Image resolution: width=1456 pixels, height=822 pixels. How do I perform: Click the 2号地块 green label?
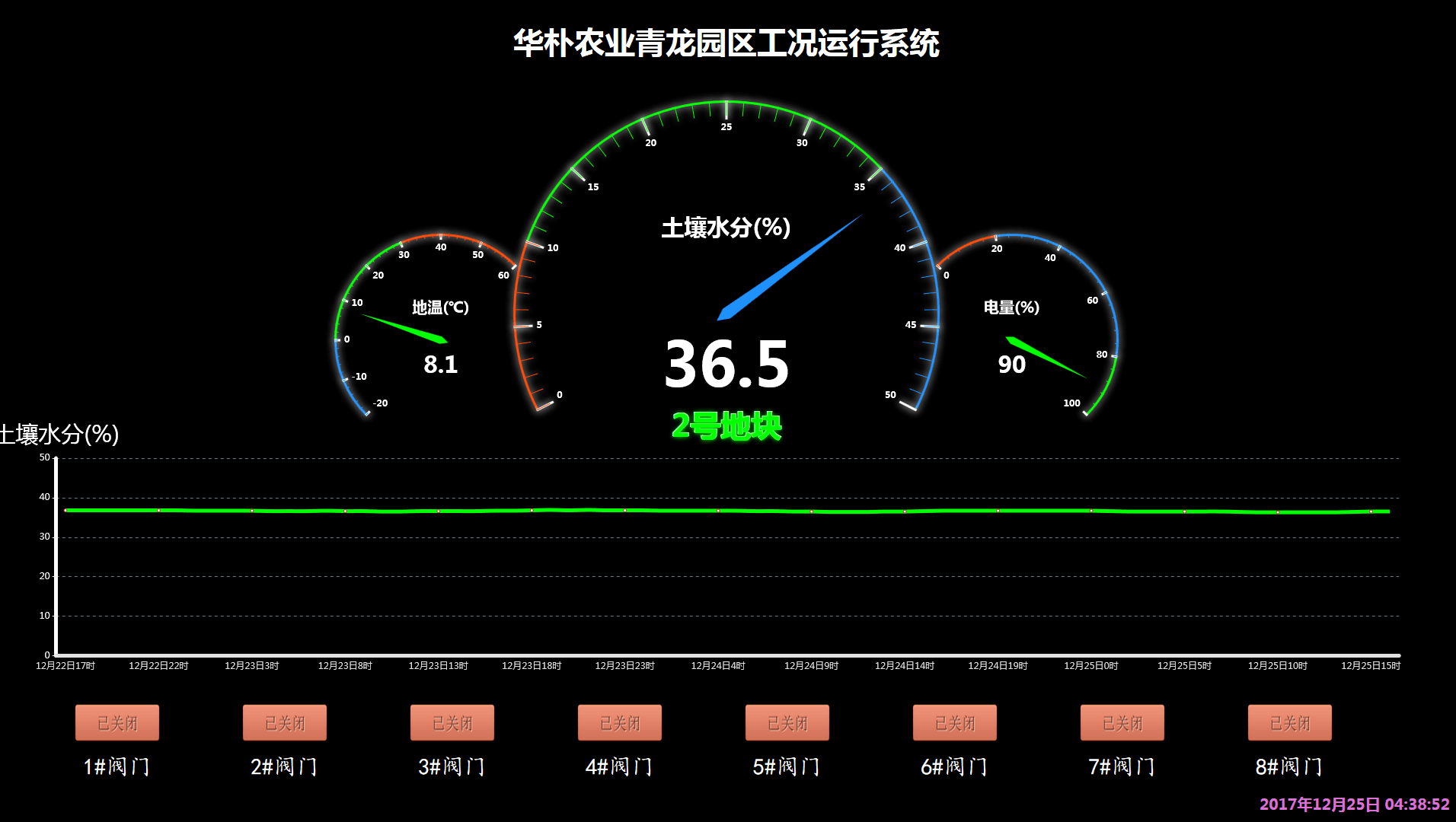point(726,426)
